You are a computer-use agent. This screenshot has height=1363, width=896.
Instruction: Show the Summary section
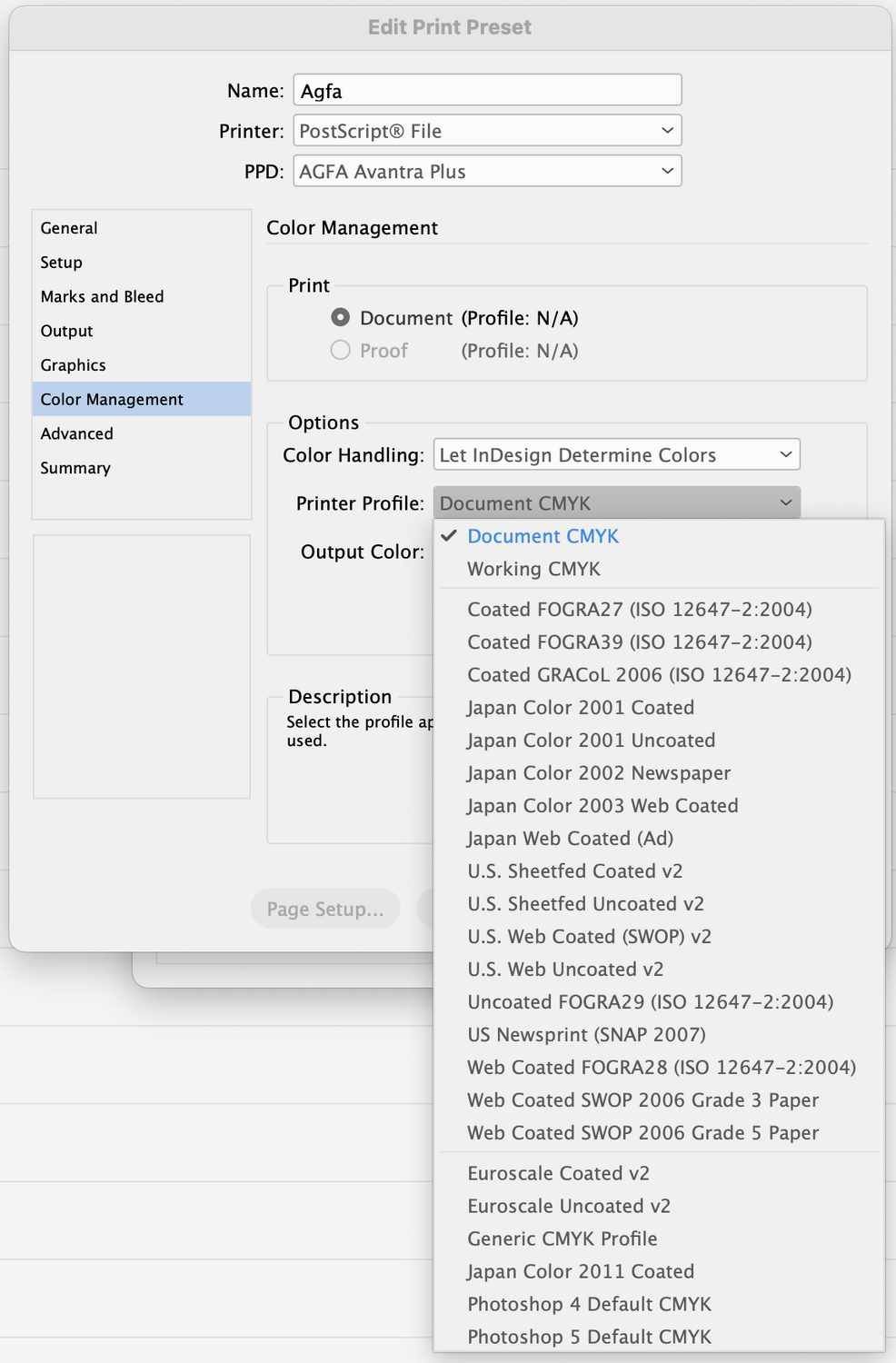[x=75, y=468]
